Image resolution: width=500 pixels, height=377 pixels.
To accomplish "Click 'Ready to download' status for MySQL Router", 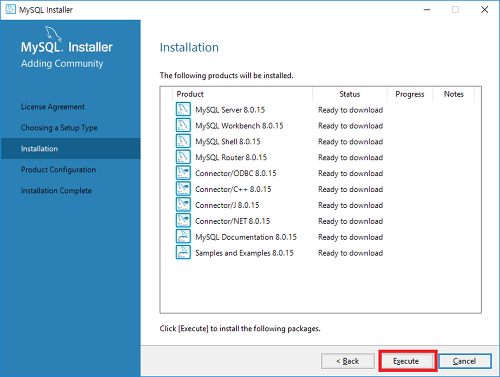I will [350, 158].
